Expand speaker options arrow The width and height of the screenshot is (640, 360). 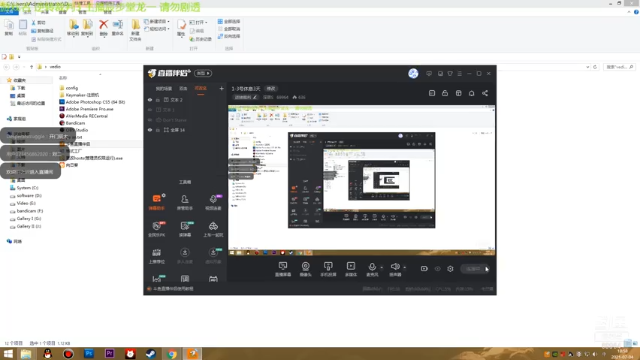[404, 267]
